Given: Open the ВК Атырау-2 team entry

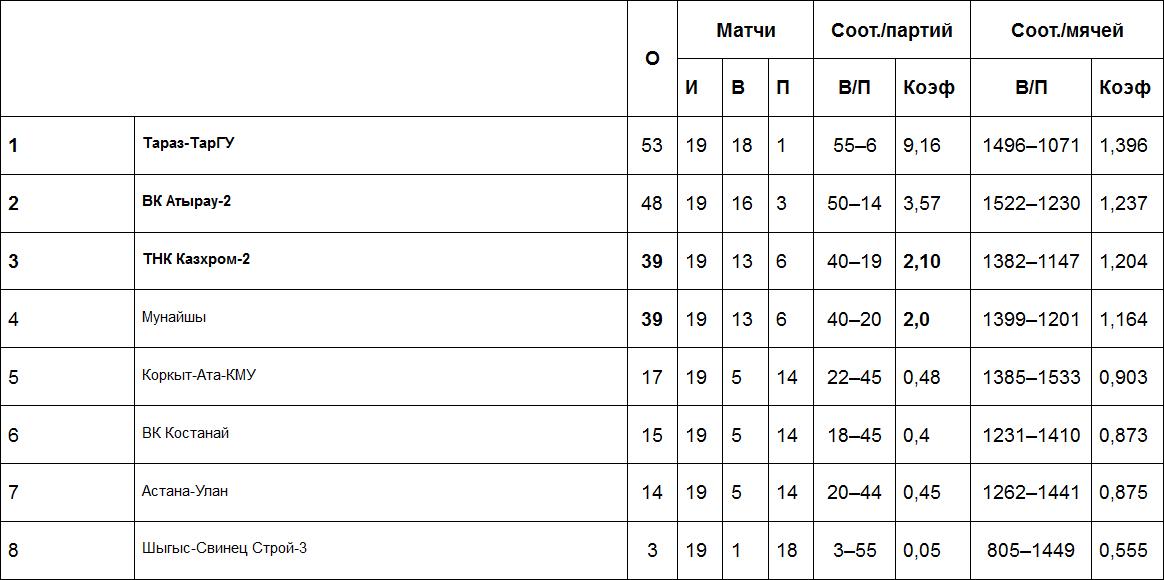Looking at the screenshot, I should [187, 201].
